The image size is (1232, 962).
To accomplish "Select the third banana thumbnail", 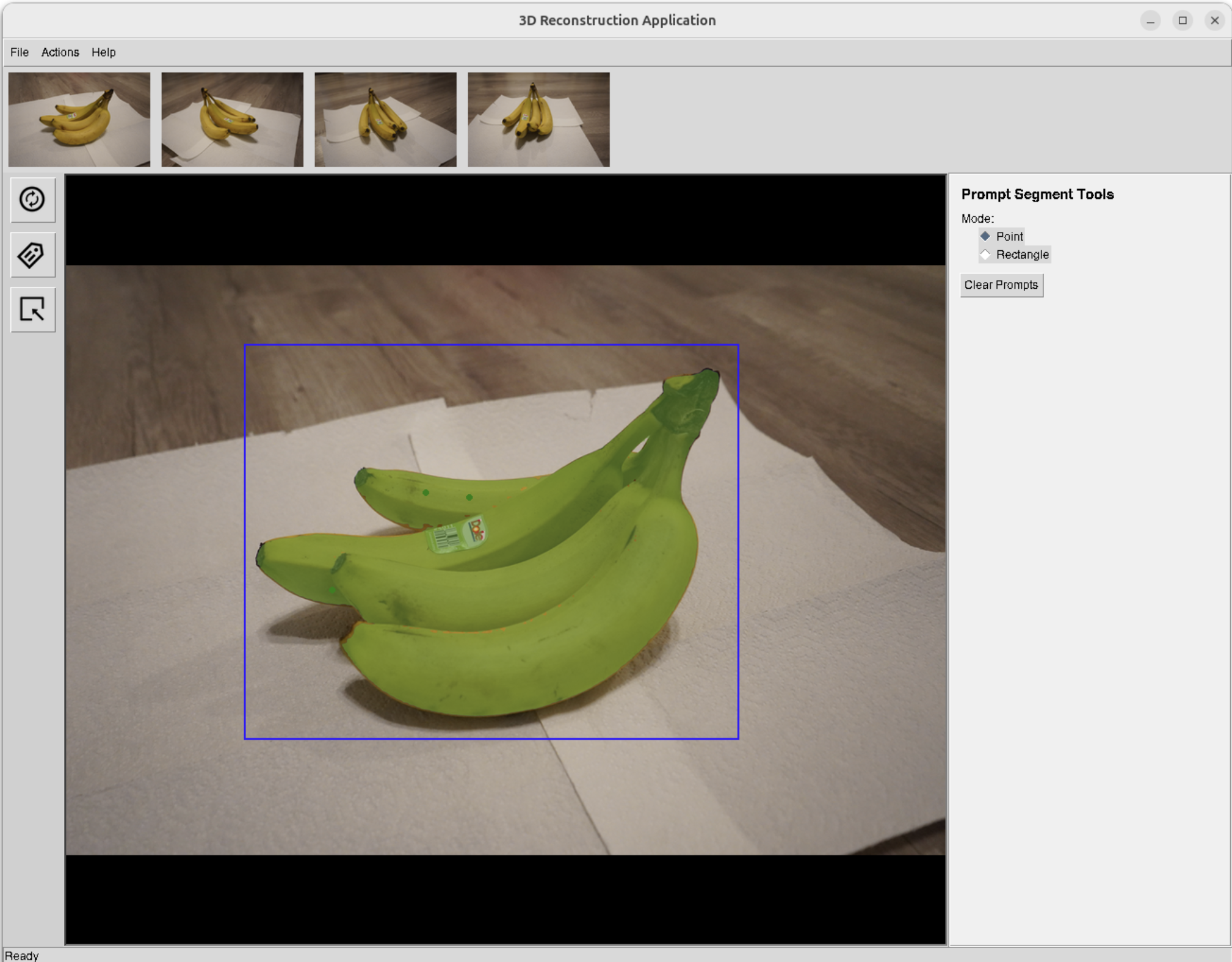I will coord(385,120).
